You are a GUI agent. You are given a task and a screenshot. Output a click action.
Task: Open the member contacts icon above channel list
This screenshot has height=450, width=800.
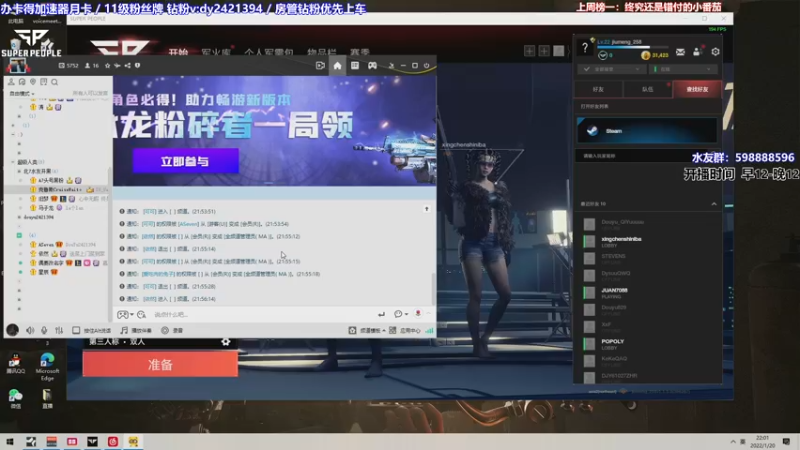pyautogui.click(x=11, y=82)
